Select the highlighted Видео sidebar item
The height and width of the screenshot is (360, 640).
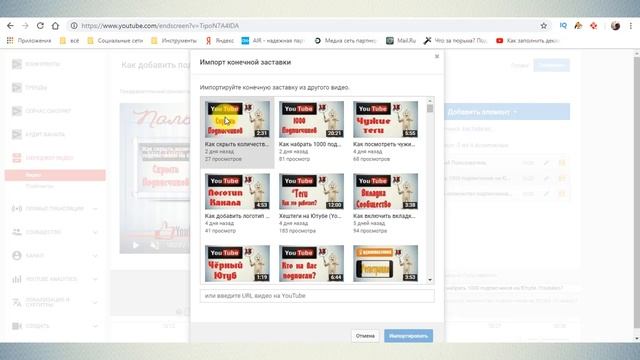click(x=55, y=175)
